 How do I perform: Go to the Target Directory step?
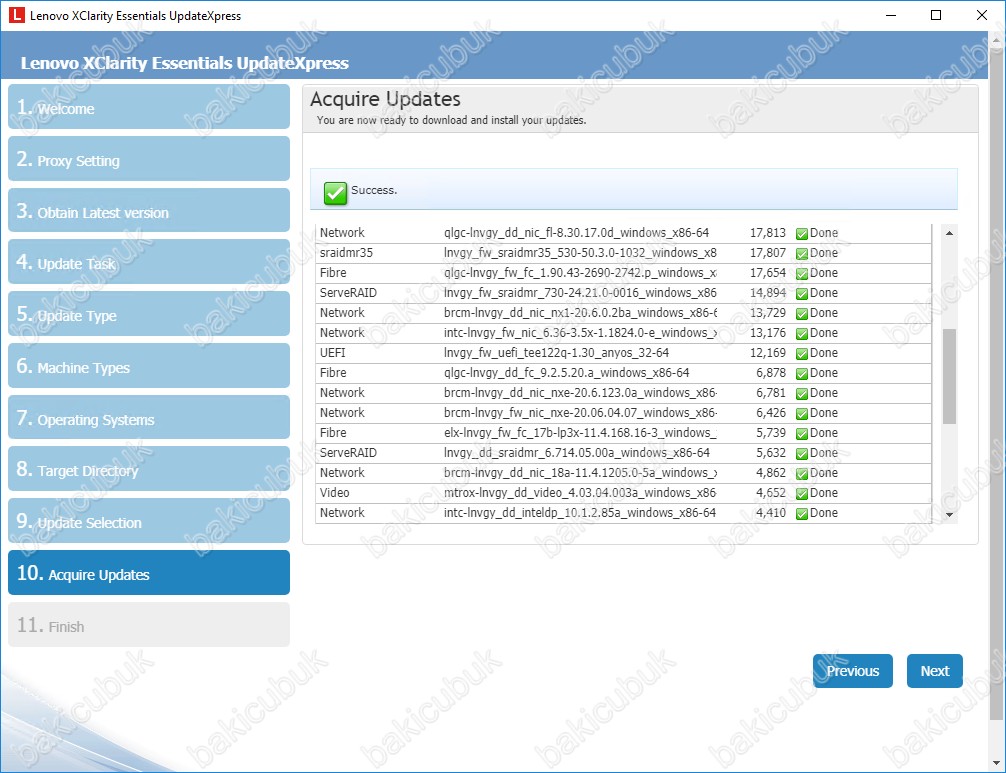pyautogui.click(x=149, y=469)
